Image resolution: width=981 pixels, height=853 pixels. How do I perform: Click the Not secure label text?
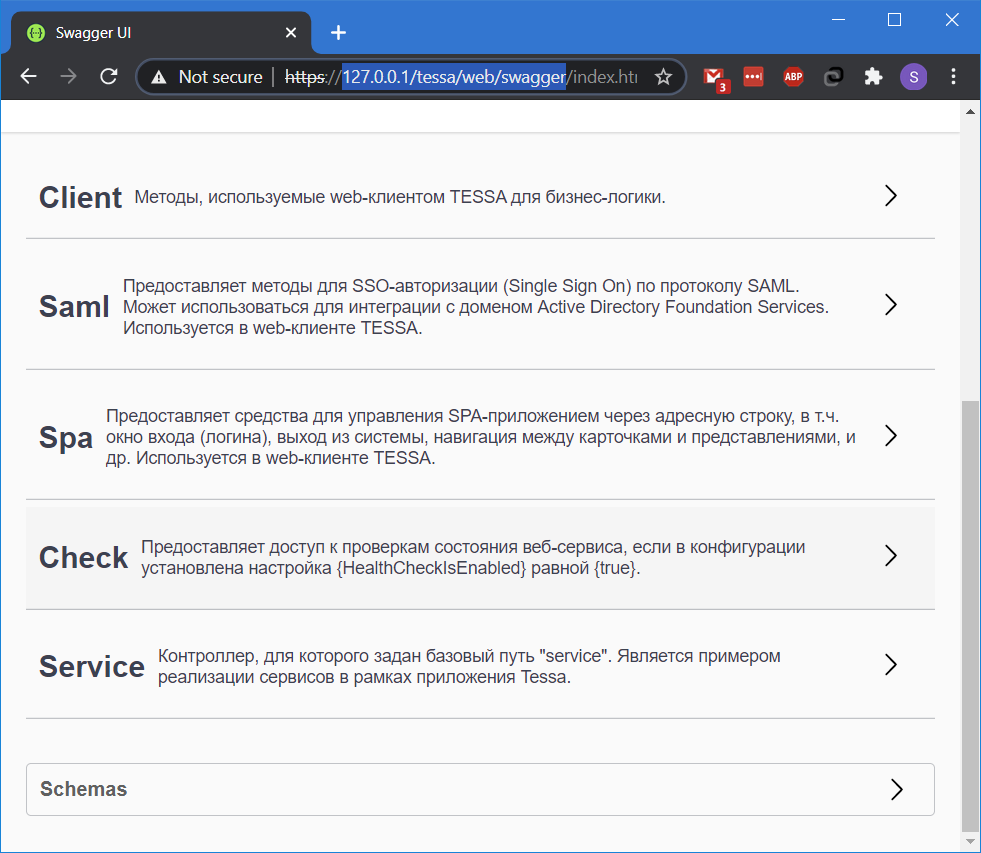pos(220,77)
